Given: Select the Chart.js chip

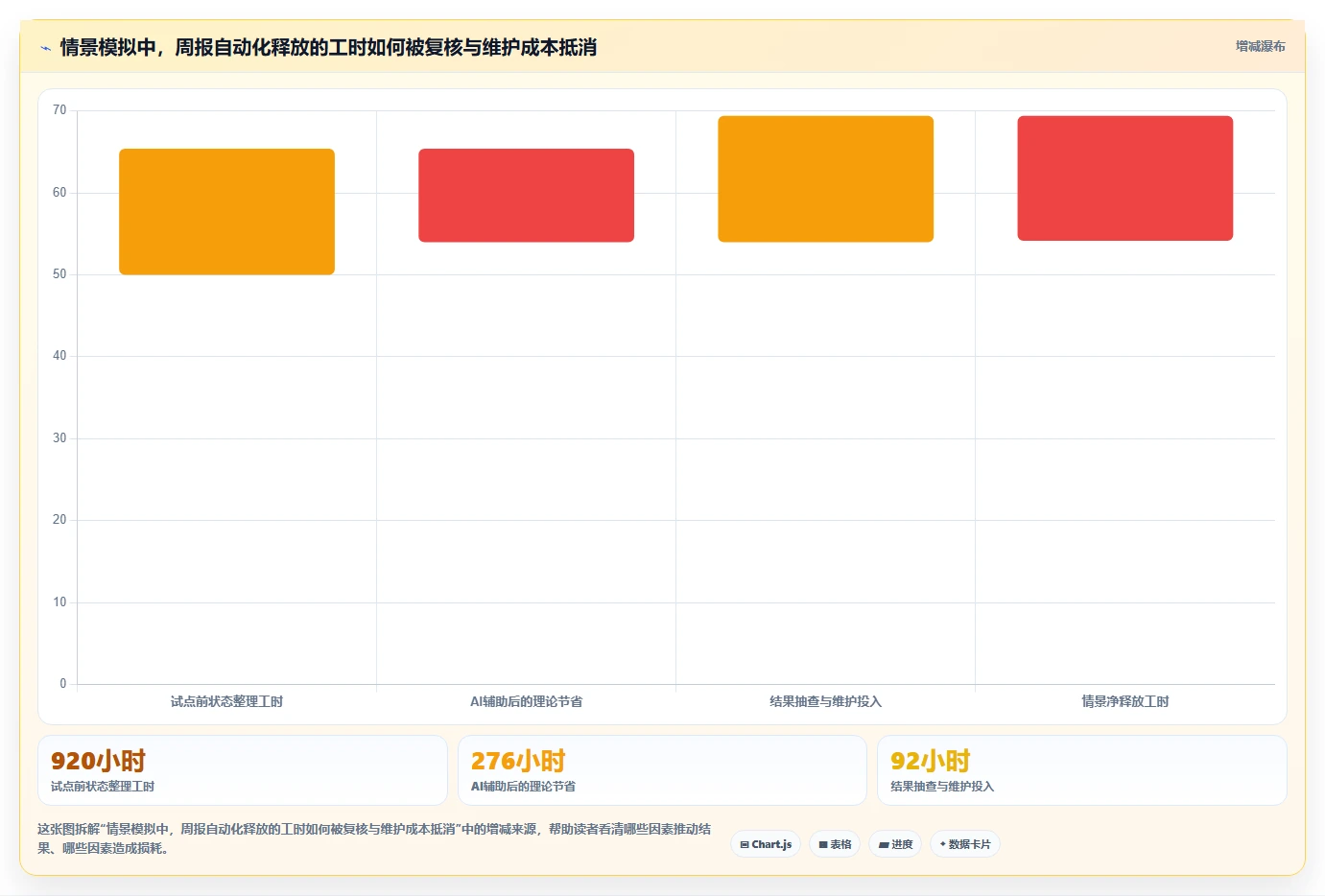Looking at the screenshot, I should pos(766,844).
